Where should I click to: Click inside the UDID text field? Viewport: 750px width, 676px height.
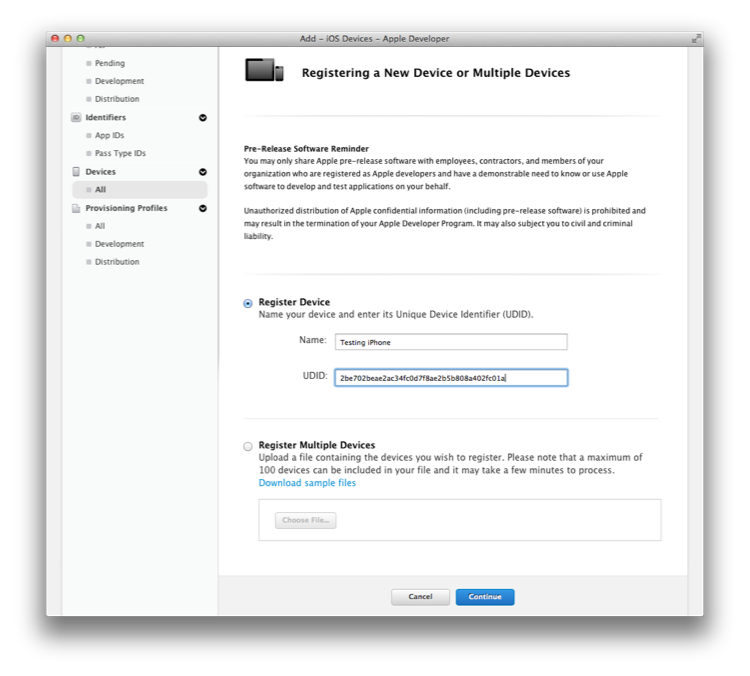pyautogui.click(x=451, y=378)
